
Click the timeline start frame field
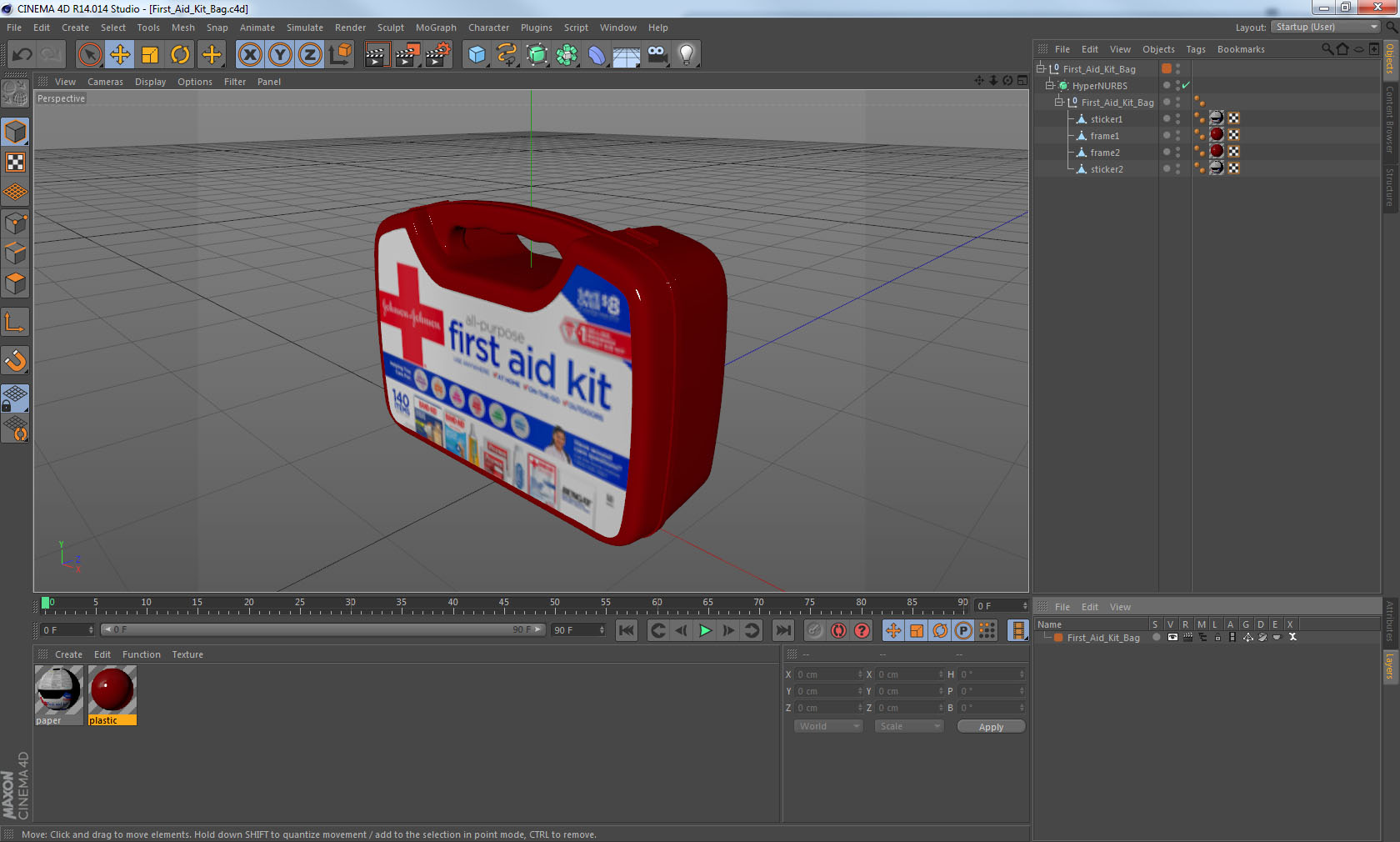point(67,630)
